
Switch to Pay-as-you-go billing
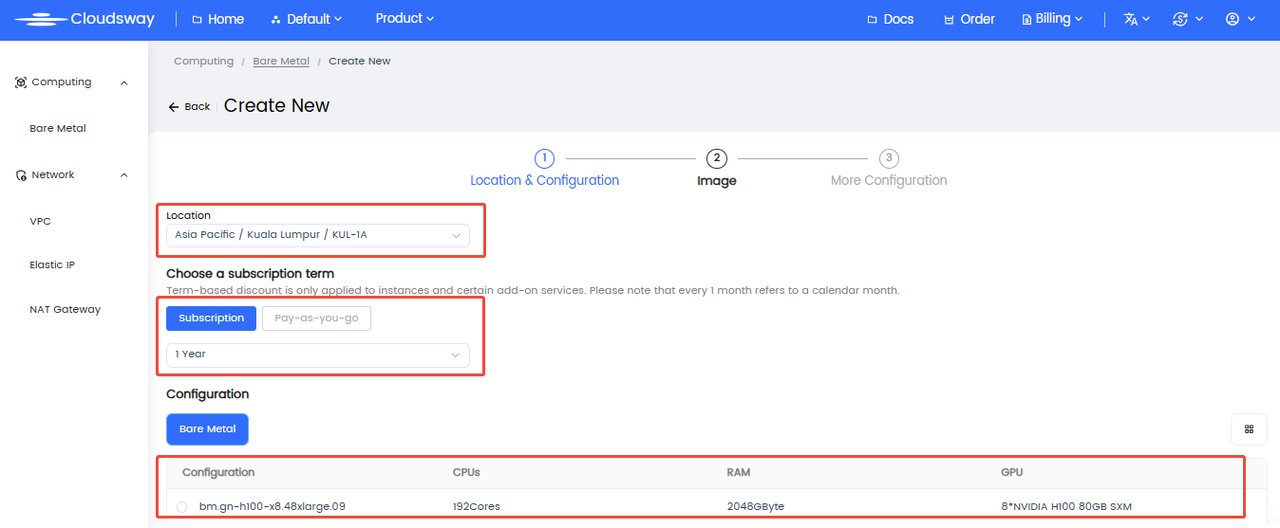316,318
